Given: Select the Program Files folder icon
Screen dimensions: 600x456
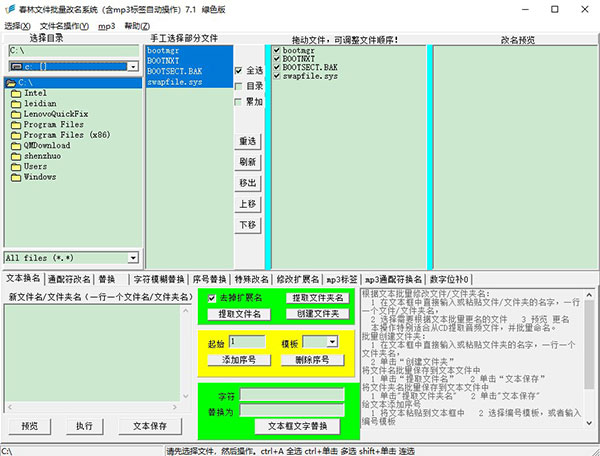Looking at the screenshot, I should point(15,124).
